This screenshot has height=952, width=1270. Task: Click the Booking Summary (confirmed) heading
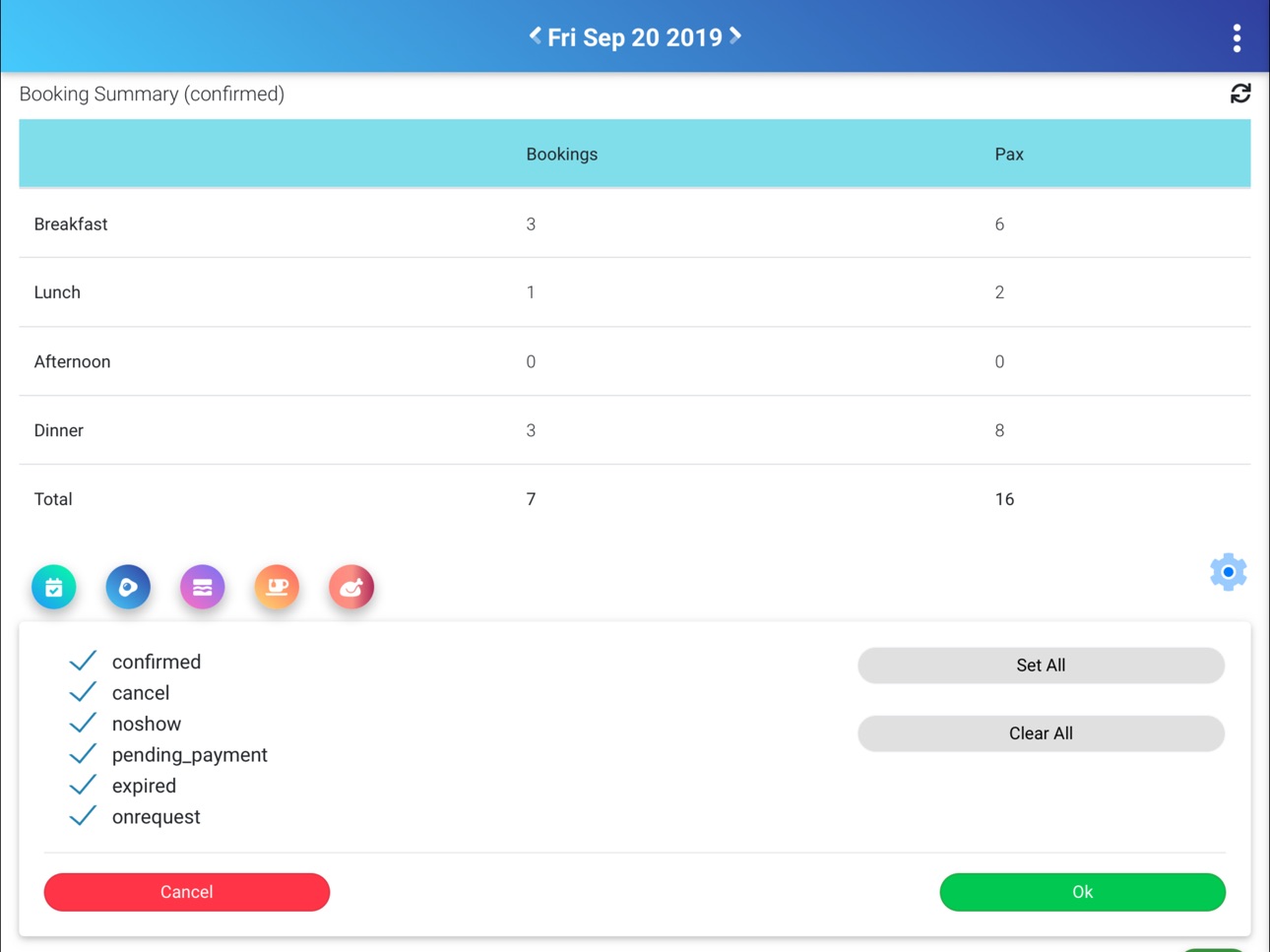(x=152, y=94)
